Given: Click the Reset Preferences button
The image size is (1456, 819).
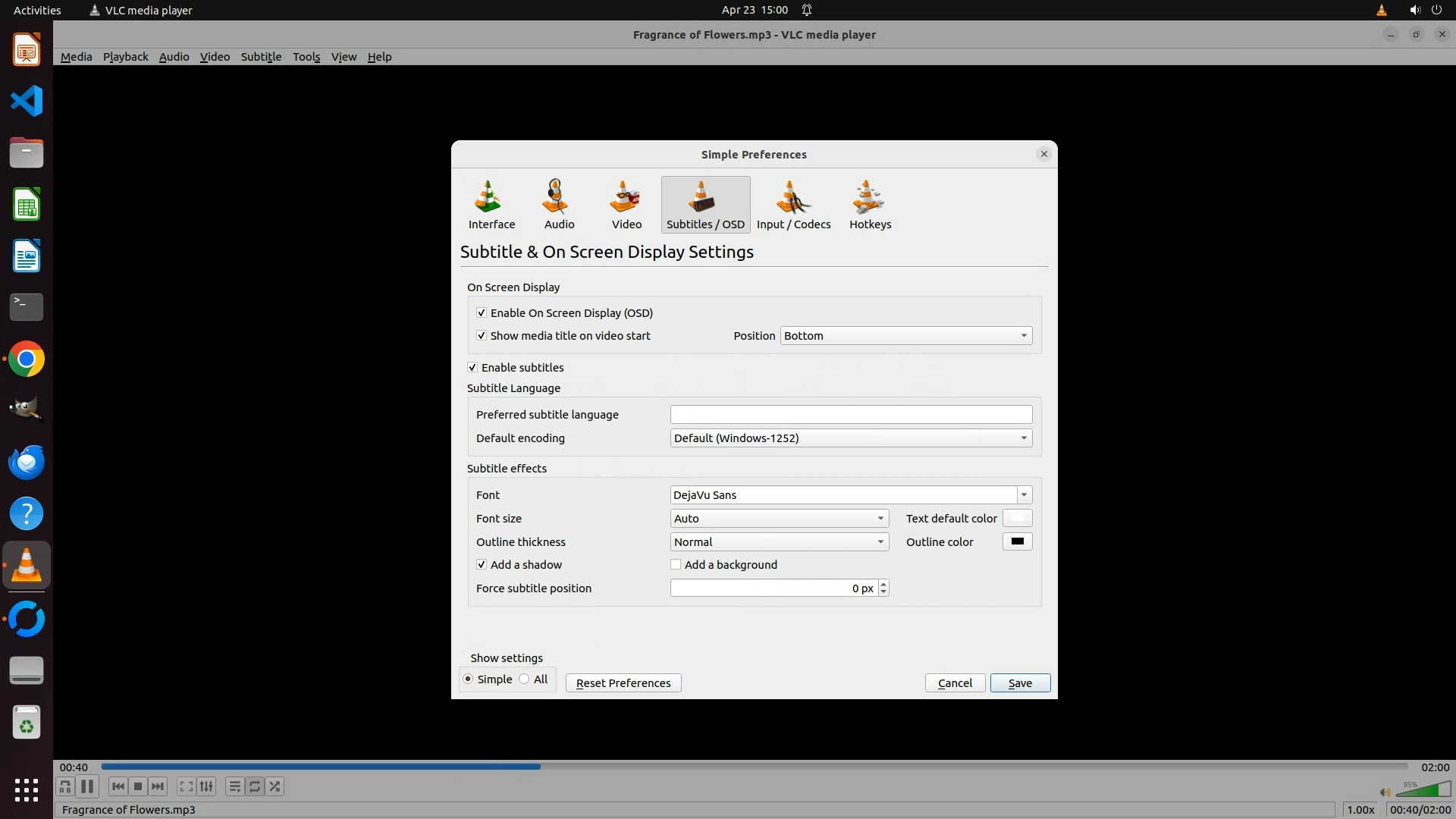Looking at the screenshot, I should pos(623,682).
